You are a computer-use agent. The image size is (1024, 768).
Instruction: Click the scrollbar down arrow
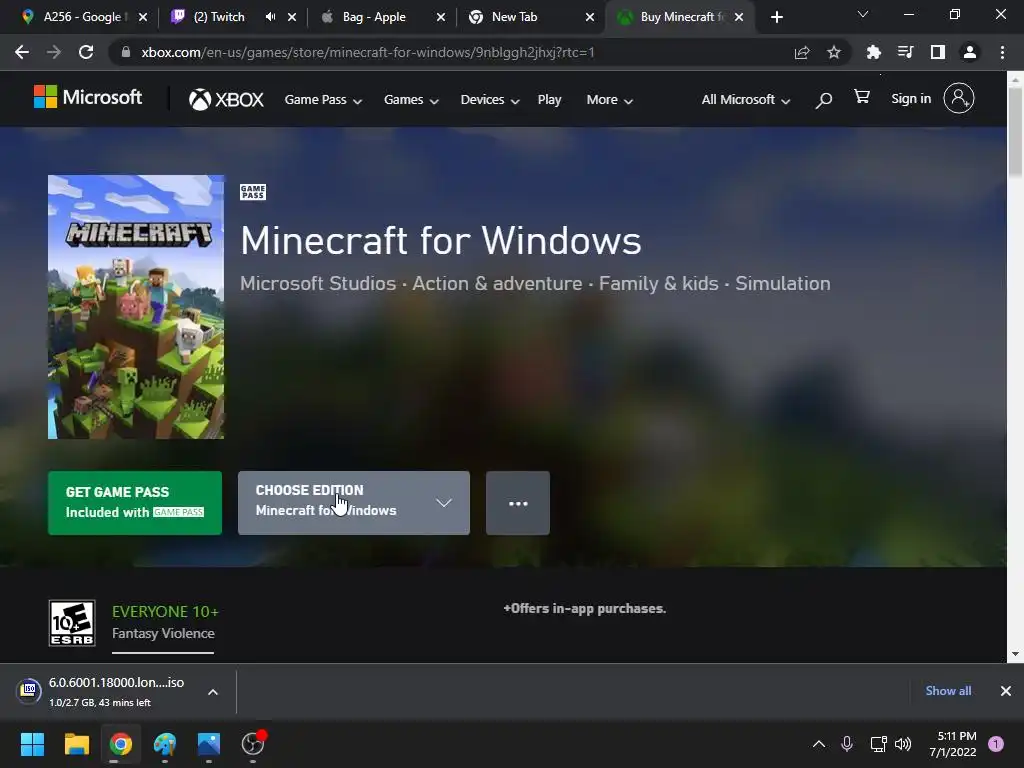coord(1015,654)
